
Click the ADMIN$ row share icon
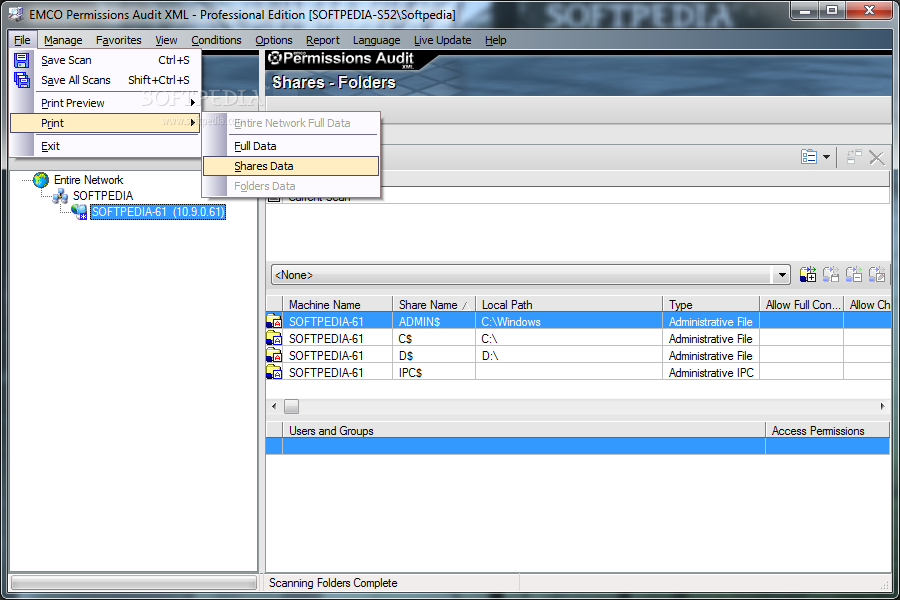pyautogui.click(x=274, y=322)
